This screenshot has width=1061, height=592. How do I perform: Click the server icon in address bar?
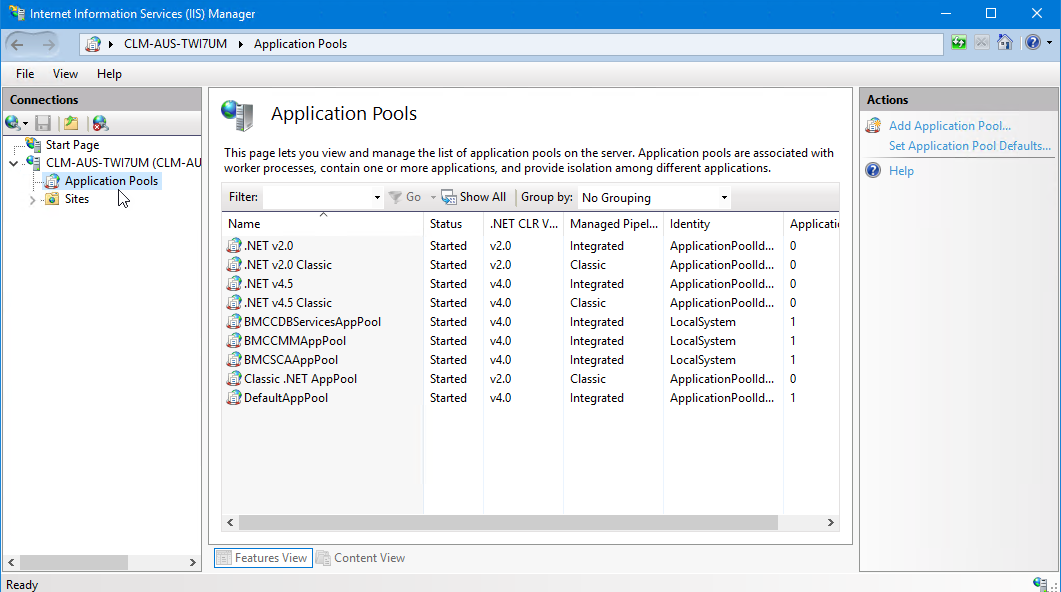point(93,45)
